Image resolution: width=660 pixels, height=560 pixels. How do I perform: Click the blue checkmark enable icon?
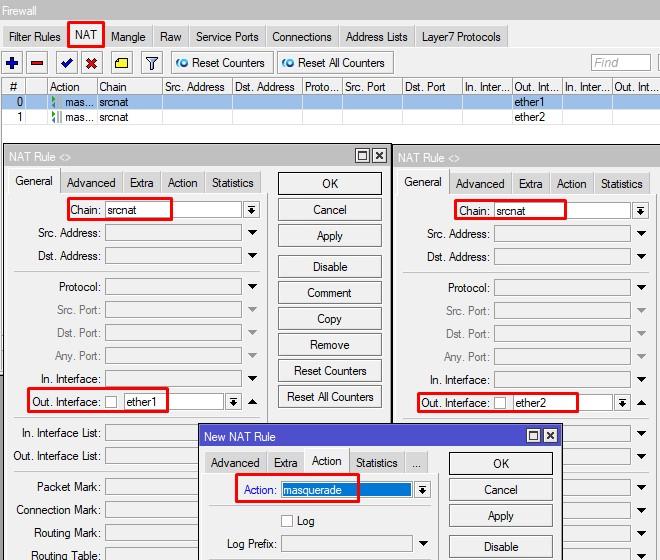point(66,63)
